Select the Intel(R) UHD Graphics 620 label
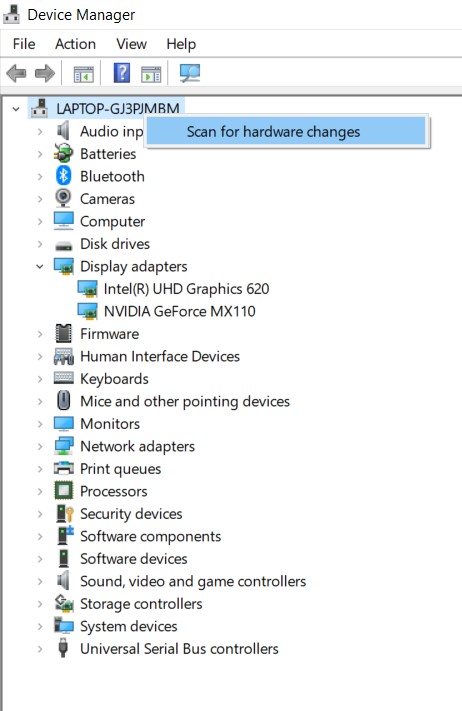Image resolution: width=462 pixels, height=711 pixels. pyautogui.click(x=186, y=289)
